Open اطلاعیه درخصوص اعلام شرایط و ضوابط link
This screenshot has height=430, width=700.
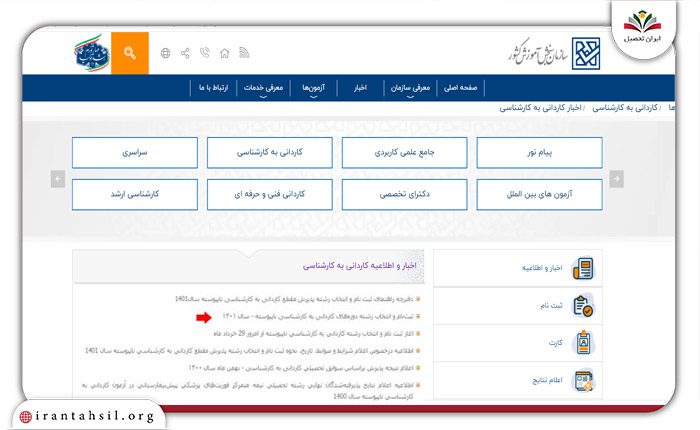click(250, 351)
